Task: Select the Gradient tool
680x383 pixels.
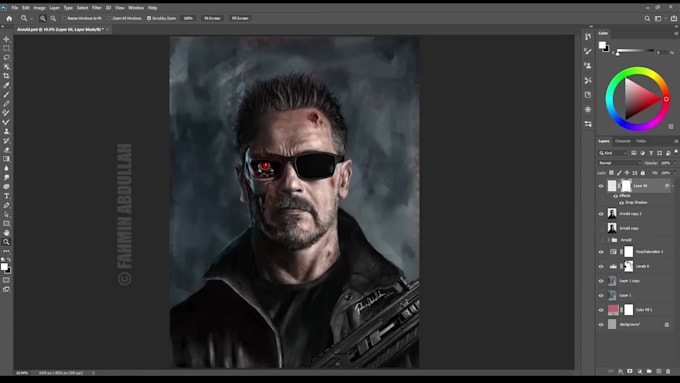Action: [x=6, y=159]
